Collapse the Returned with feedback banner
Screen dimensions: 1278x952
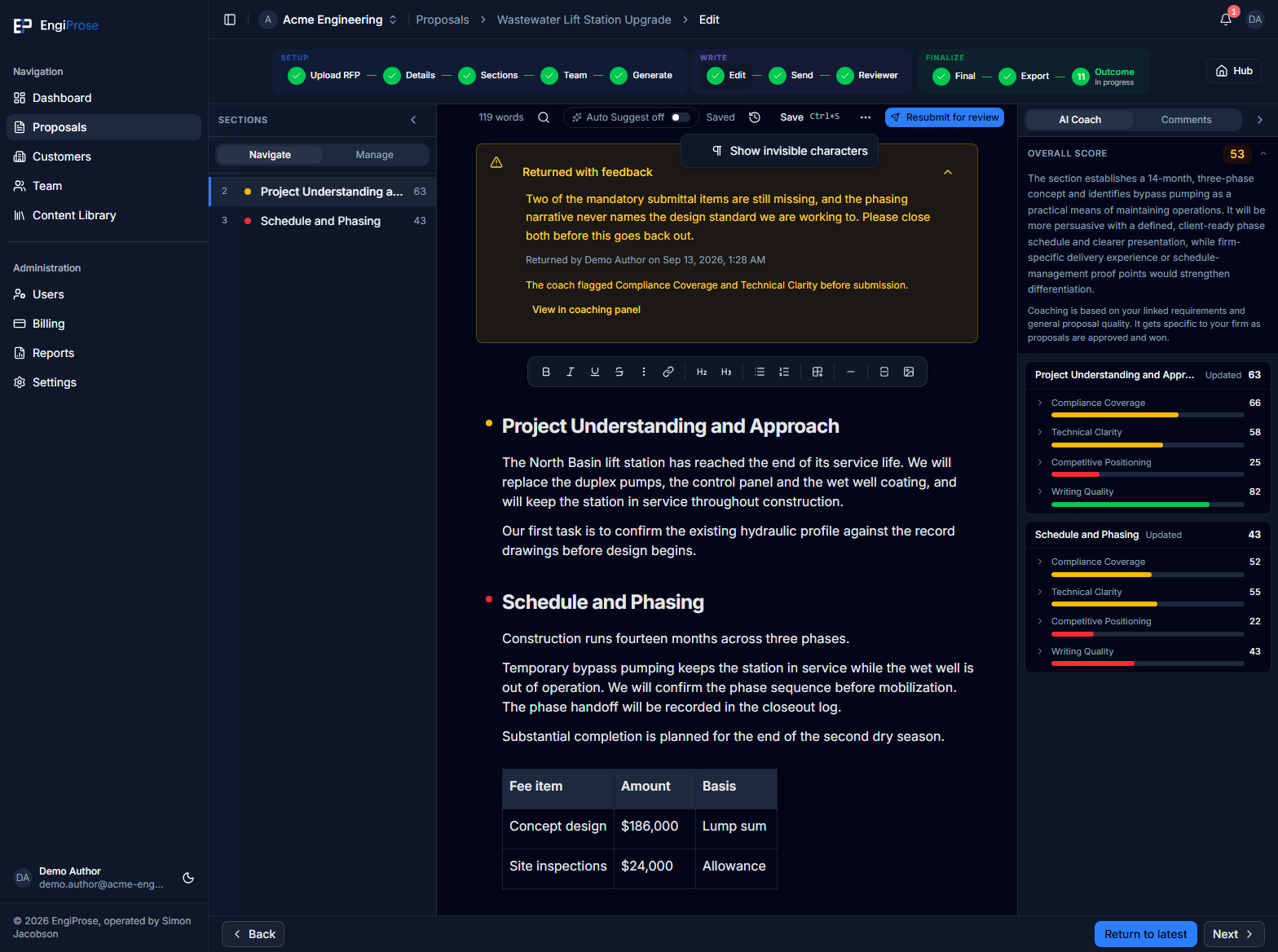pyautogui.click(x=948, y=172)
